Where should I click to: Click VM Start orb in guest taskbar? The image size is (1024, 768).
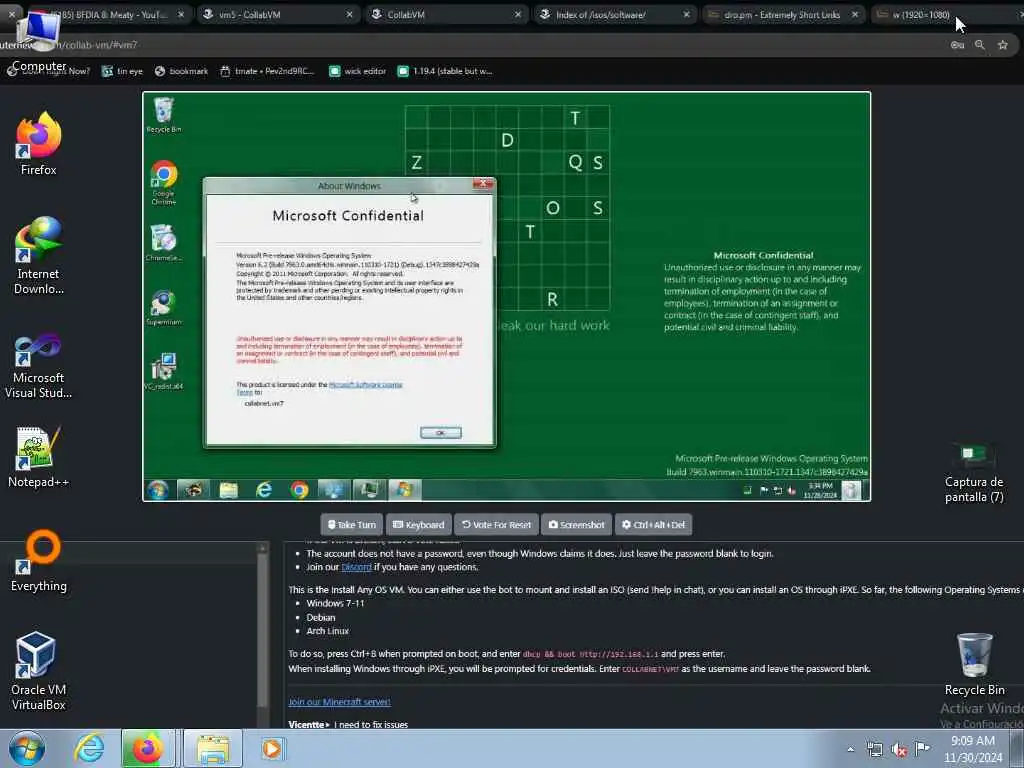point(157,490)
